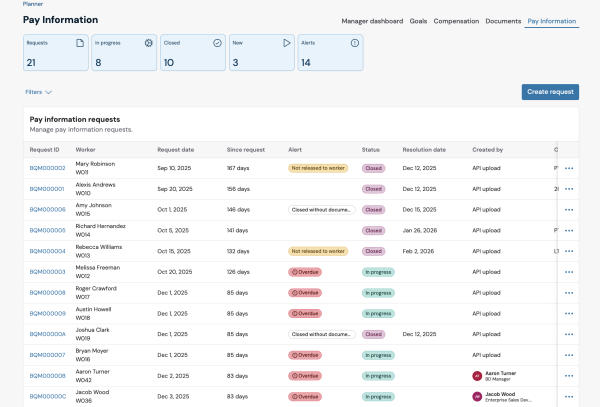This screenshot has height=407, width=600.
Task: Open request link BQM00000A
Action: [x=47, y=334]
